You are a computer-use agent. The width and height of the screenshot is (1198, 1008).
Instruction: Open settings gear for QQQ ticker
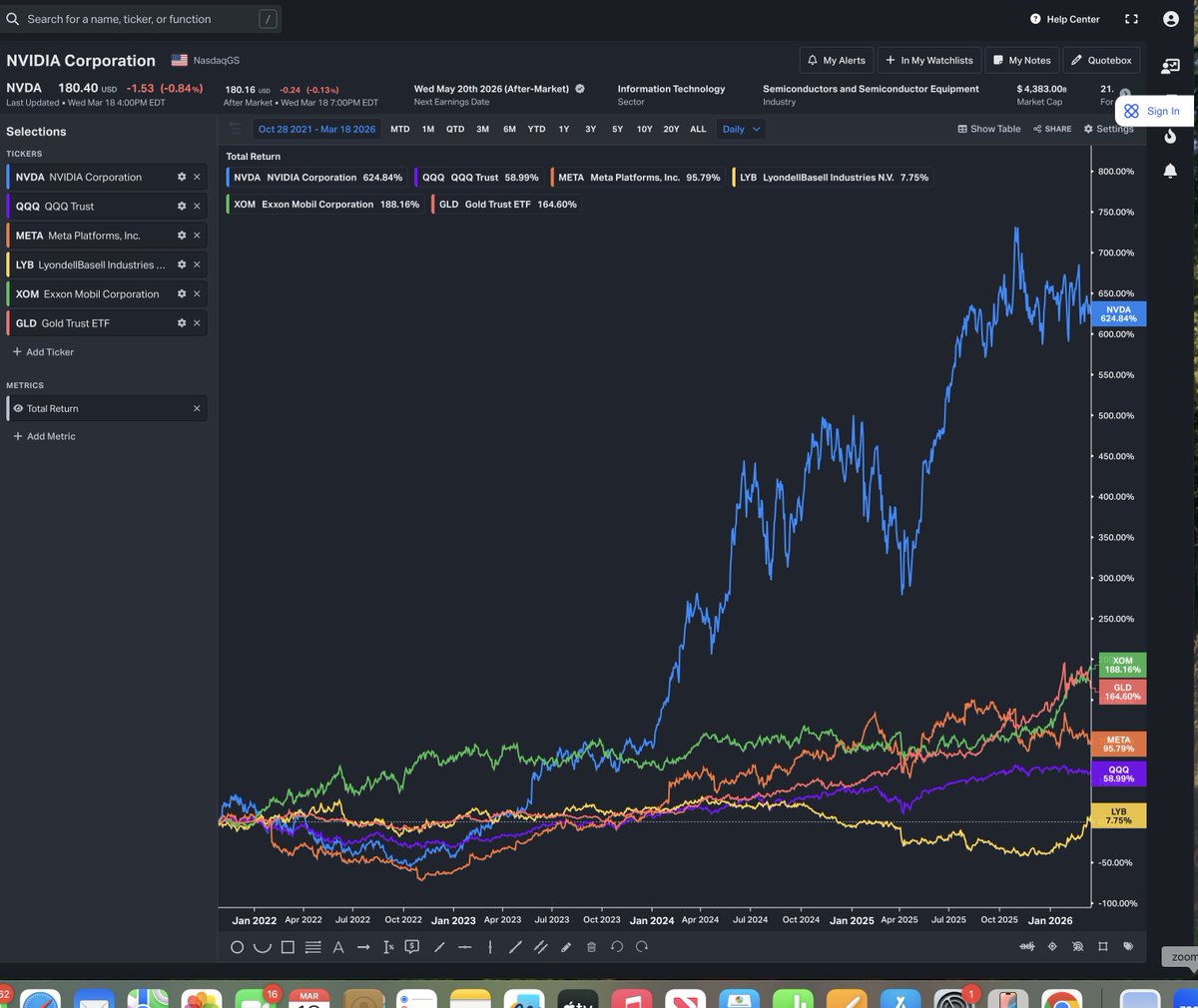click(x=182, y=206)
